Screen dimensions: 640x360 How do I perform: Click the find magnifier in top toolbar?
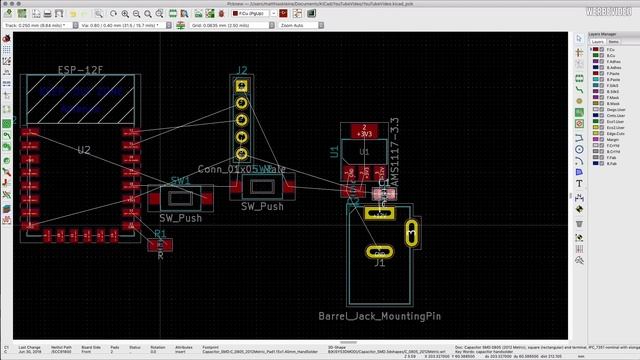click(99, 13)
